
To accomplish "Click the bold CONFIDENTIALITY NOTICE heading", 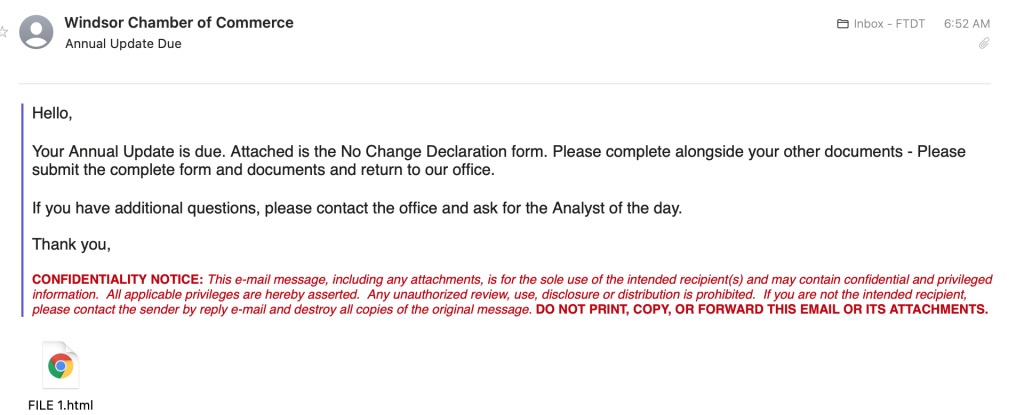I will click(118, 279).
